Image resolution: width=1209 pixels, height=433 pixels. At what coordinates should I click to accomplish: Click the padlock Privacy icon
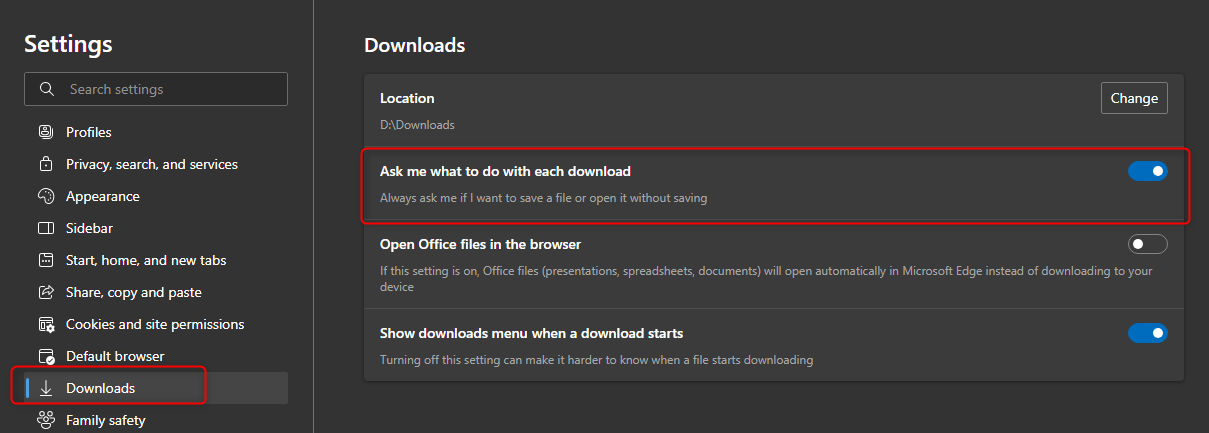coord(46,164)
